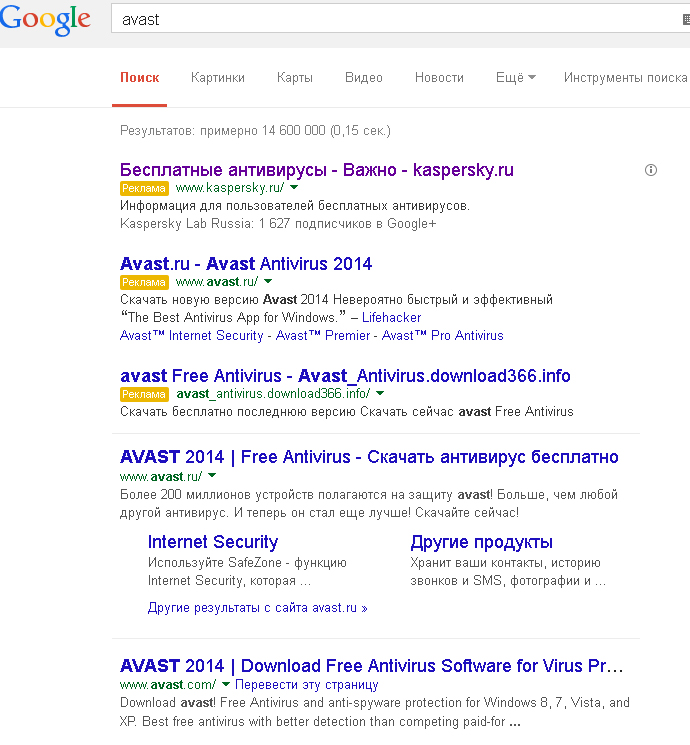Open the Бесплатные антивирусы kaspersky.ru ad link

click(x=316, y=169)
